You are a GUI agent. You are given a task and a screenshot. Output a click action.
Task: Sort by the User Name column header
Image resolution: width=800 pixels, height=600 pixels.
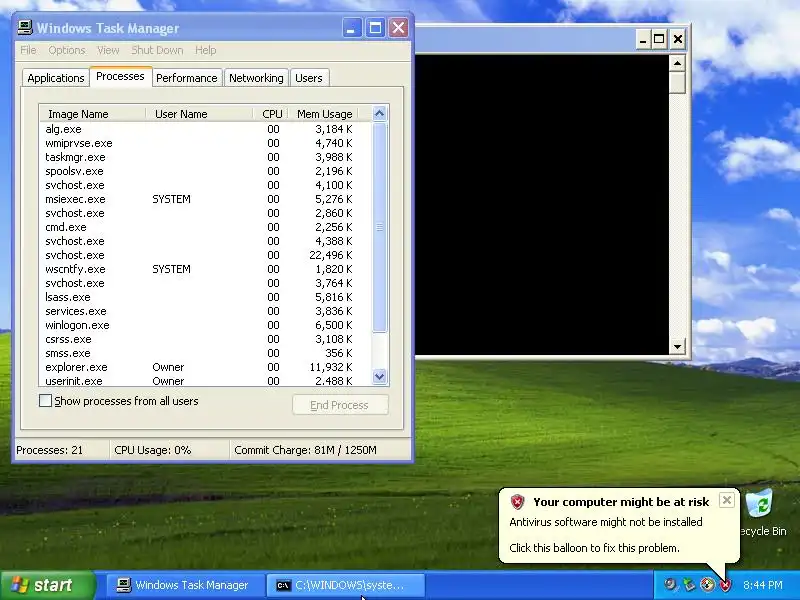[x=199, y=114]
